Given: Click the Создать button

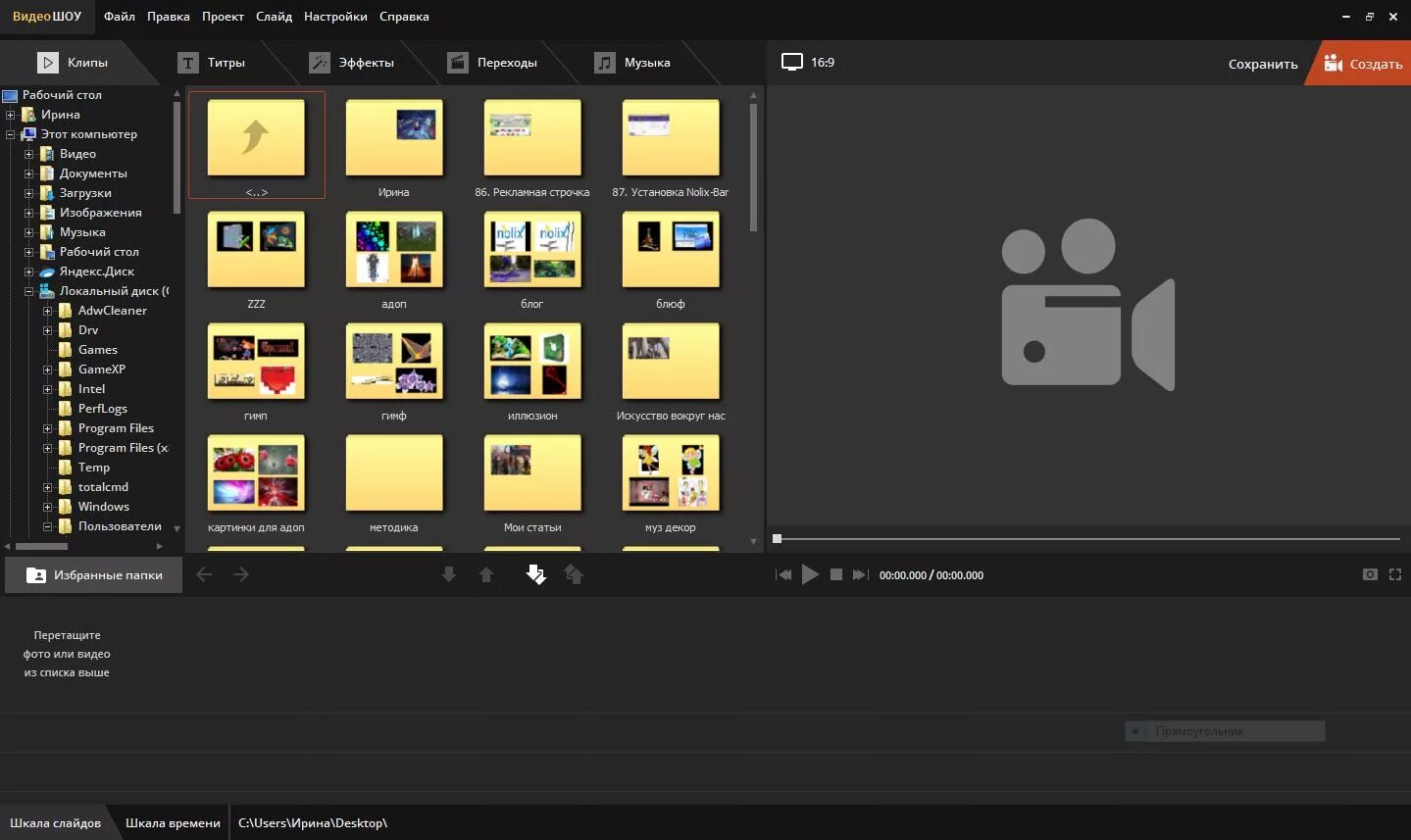Looking at the screenshot, I should click(x=1363, y=64).
